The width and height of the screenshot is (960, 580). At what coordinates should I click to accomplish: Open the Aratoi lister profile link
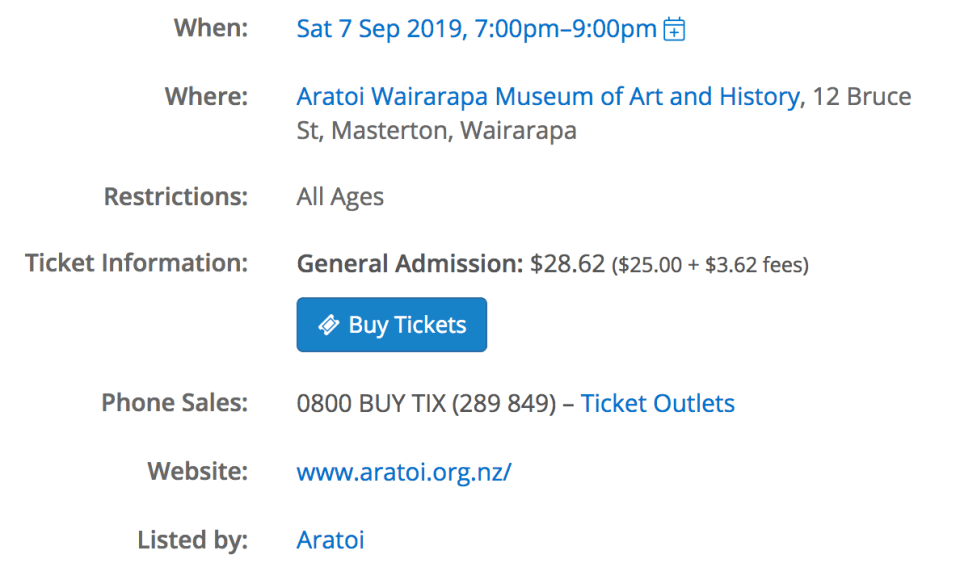(x=330, y=540)
